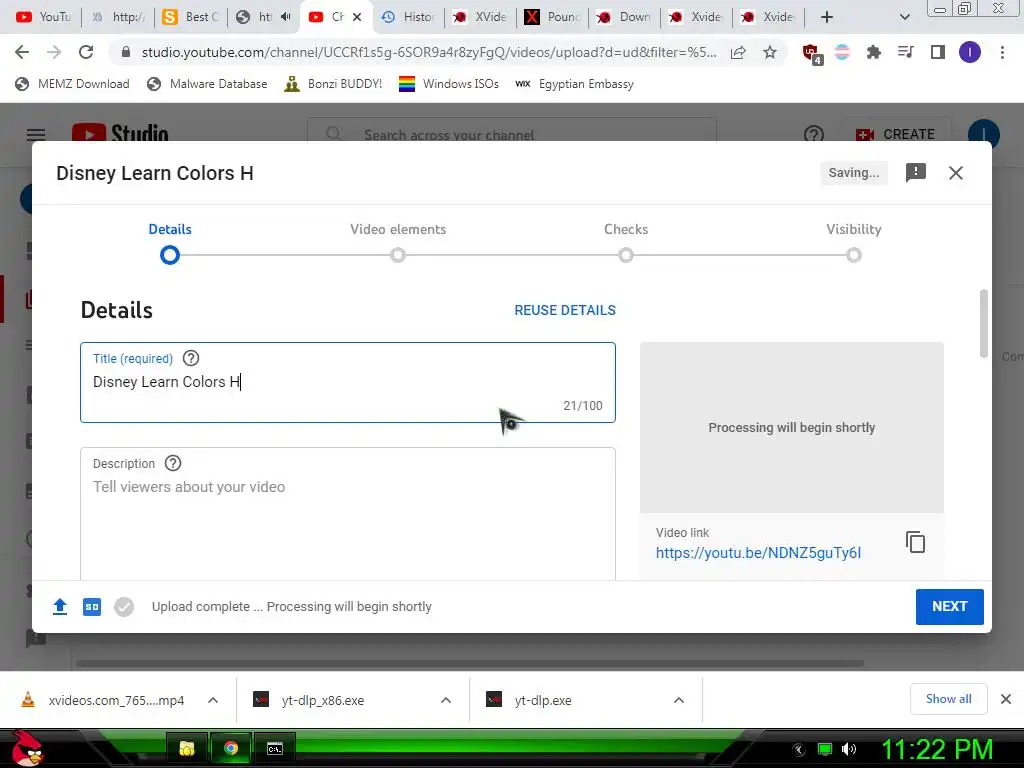
Task: Click the SD quality badge icon
Action: pos(92,607)
